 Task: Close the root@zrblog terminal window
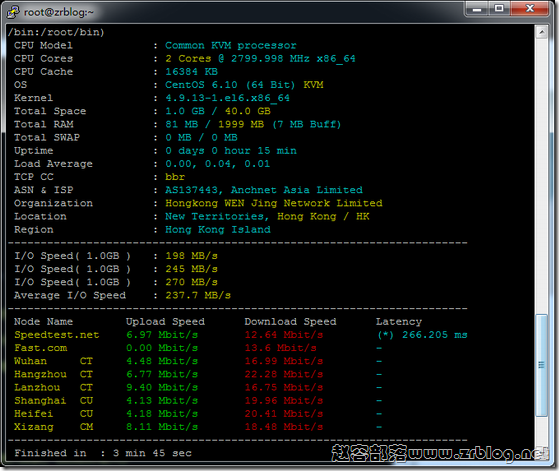530,9
